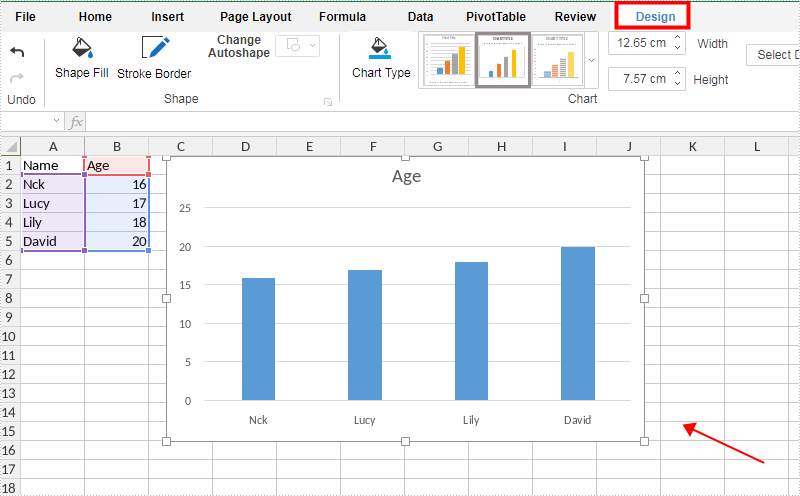Click the Stroke Border pen icon
The height and width of the screenshot is (496, 800).
tap(155, 47)
